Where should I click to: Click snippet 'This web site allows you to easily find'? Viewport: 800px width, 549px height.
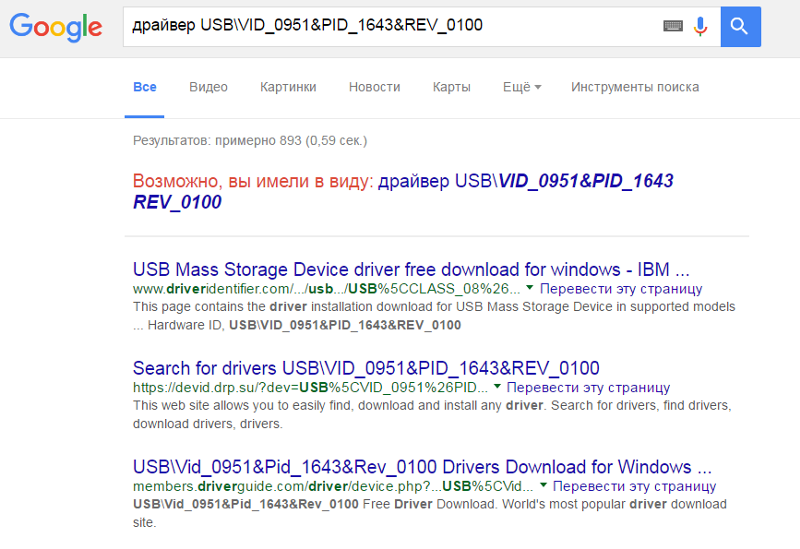coord(242,405)
